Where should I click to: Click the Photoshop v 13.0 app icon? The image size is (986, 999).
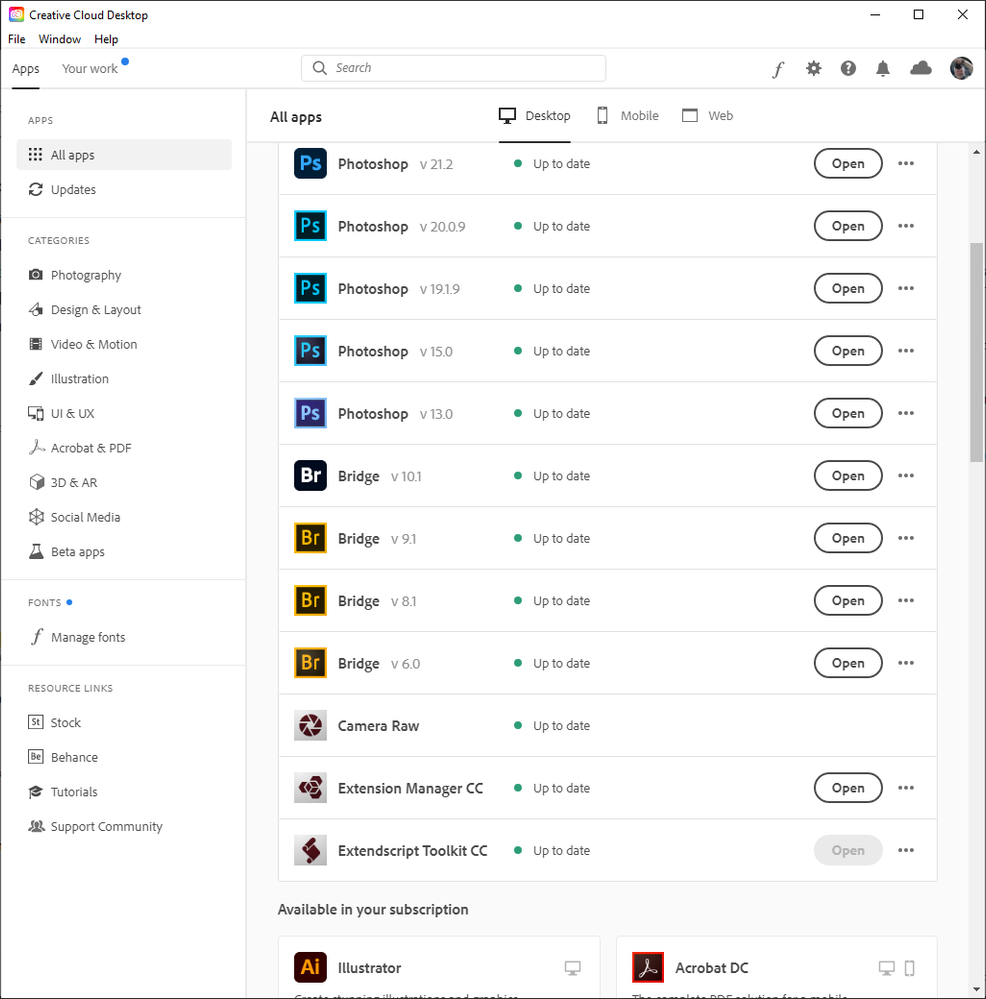(x=310, y=413)
